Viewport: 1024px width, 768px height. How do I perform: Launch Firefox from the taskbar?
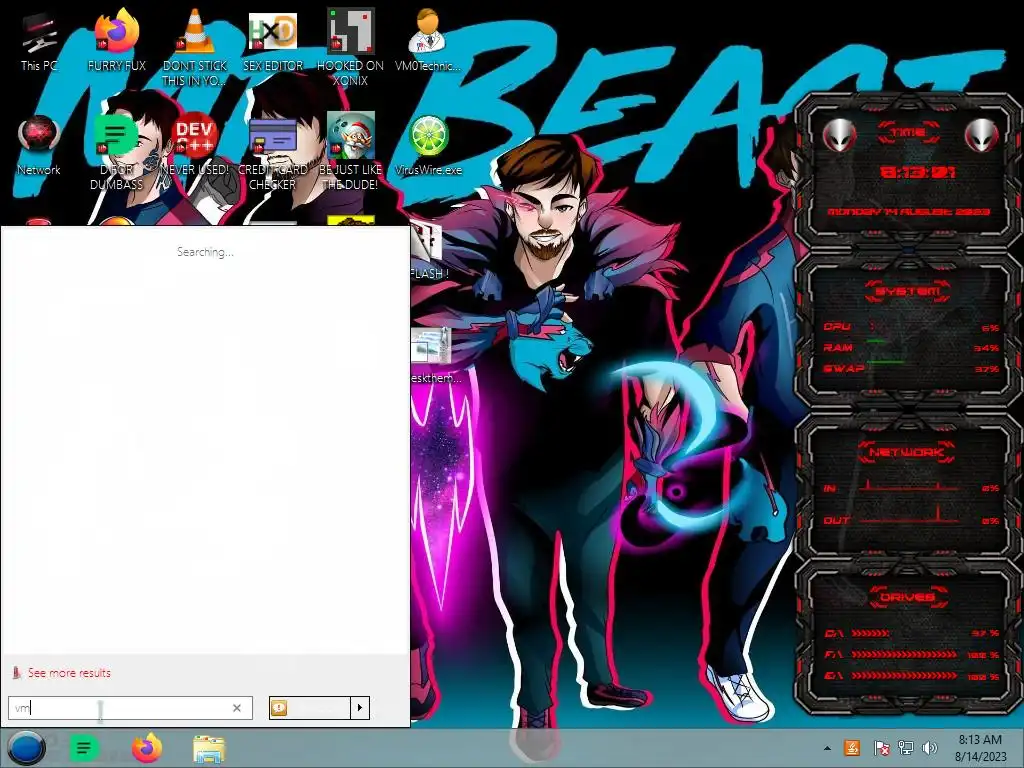(147, 748)
